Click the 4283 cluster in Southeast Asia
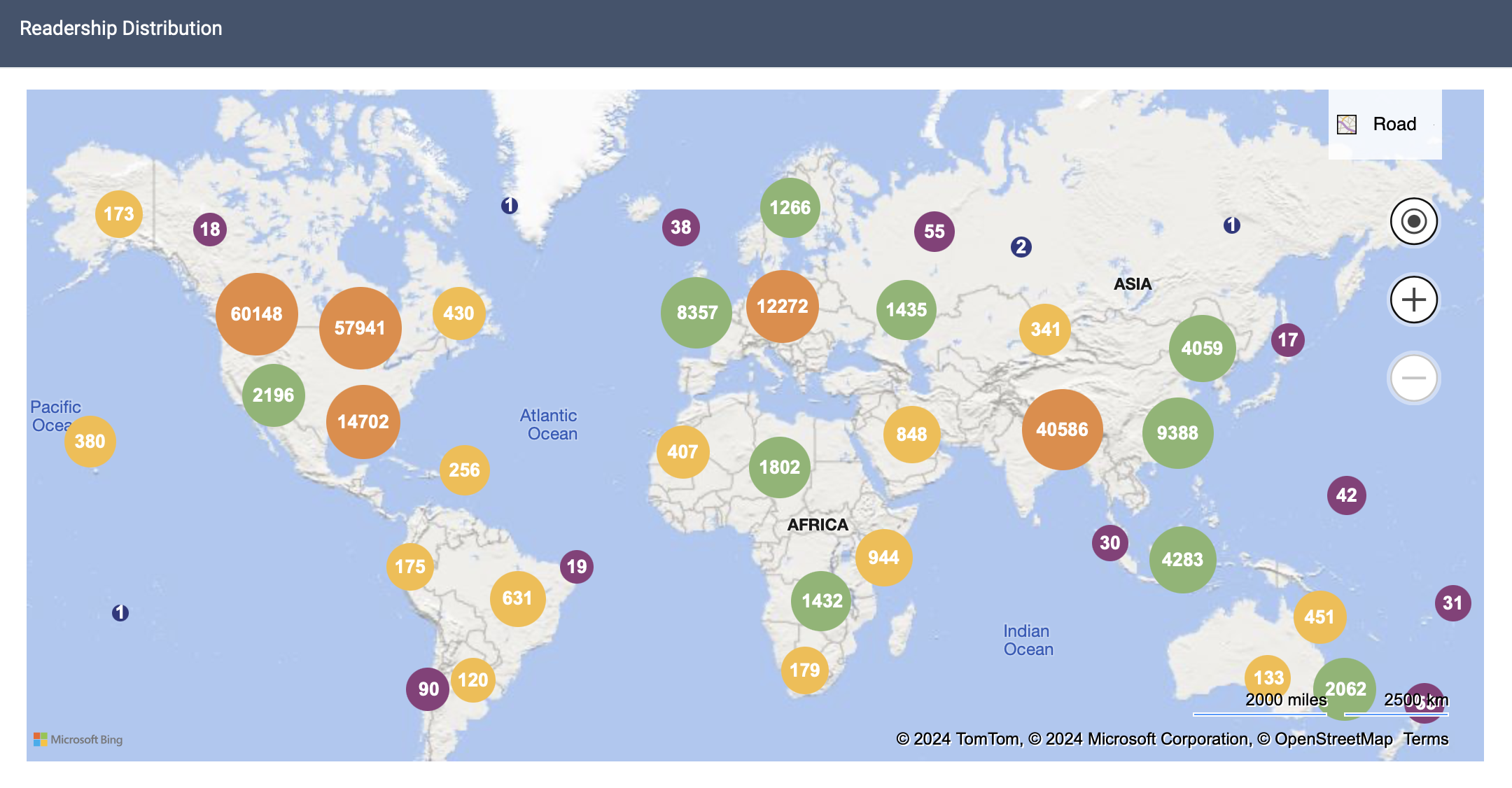1512x788 pixels. [x=1182, y=560]
